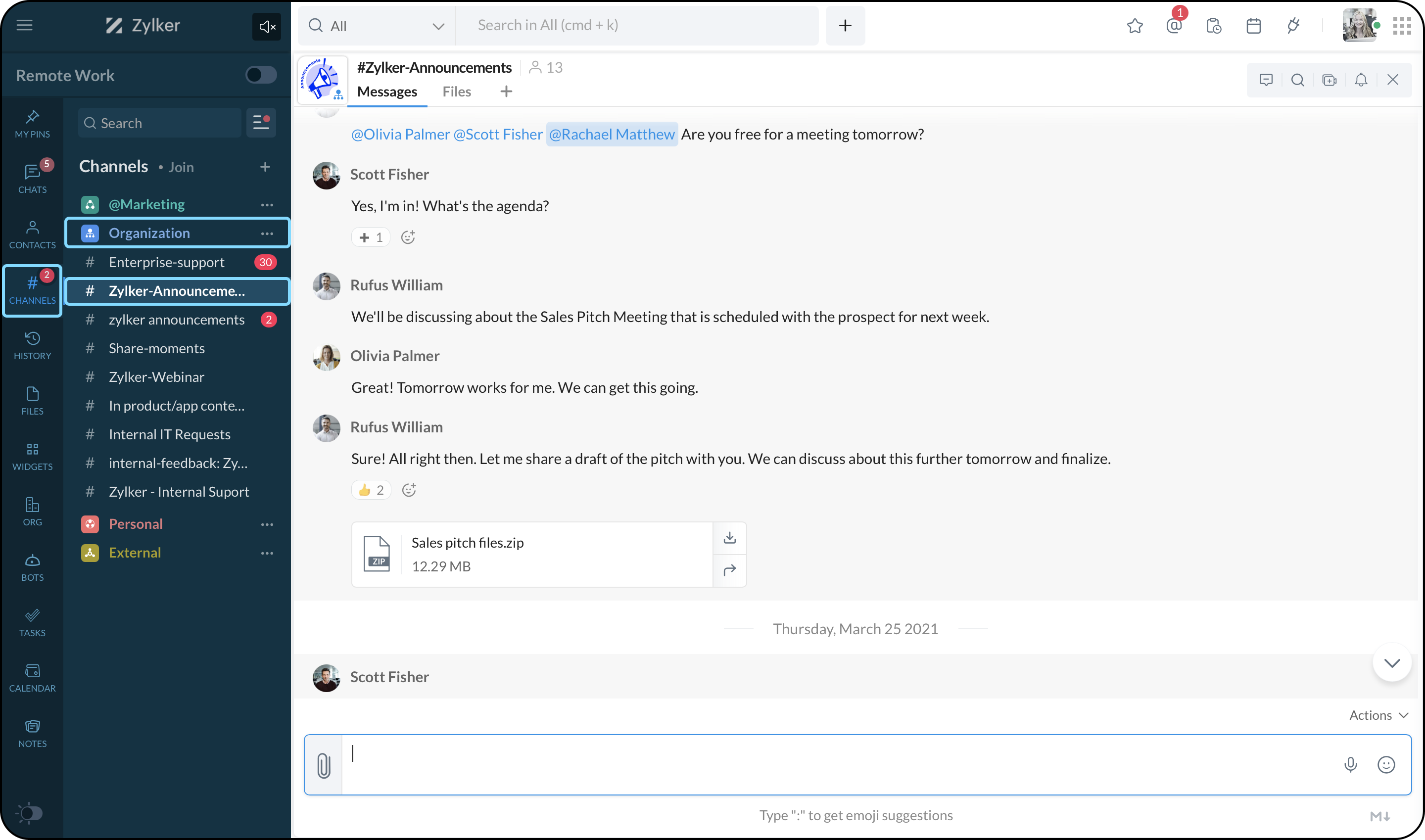Open Personal more options
The image size is (1425, 840).
pos(267,524)
